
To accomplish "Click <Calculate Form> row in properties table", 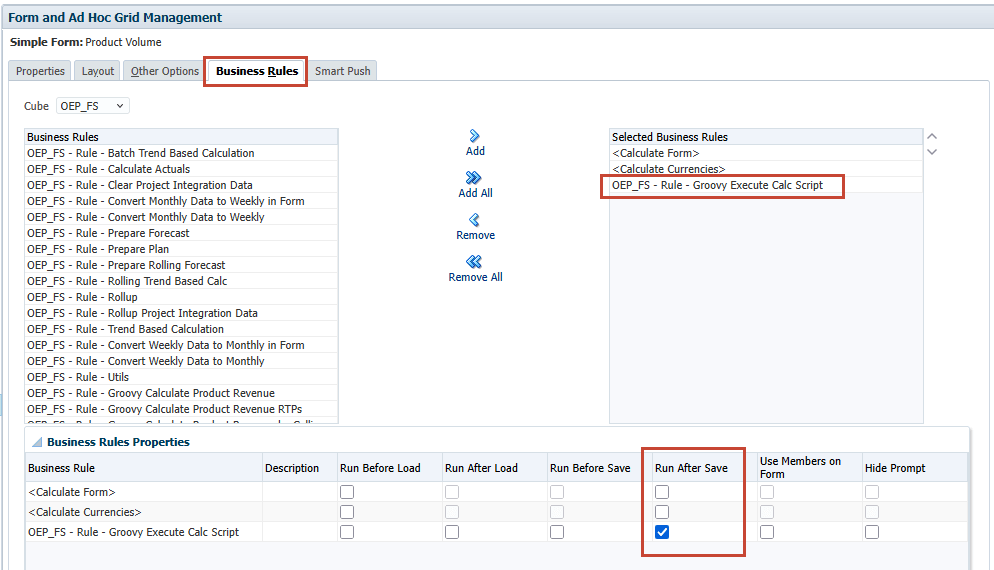I will click(496, 491).
